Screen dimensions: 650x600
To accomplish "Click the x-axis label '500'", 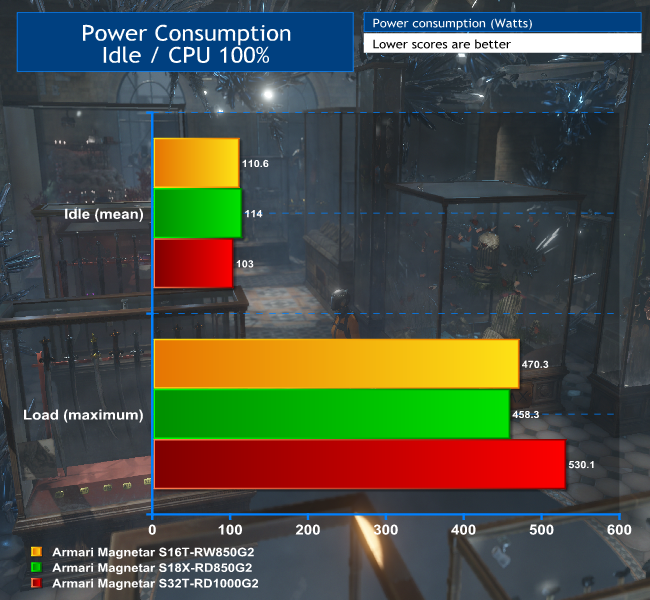I will click(541, 530).
